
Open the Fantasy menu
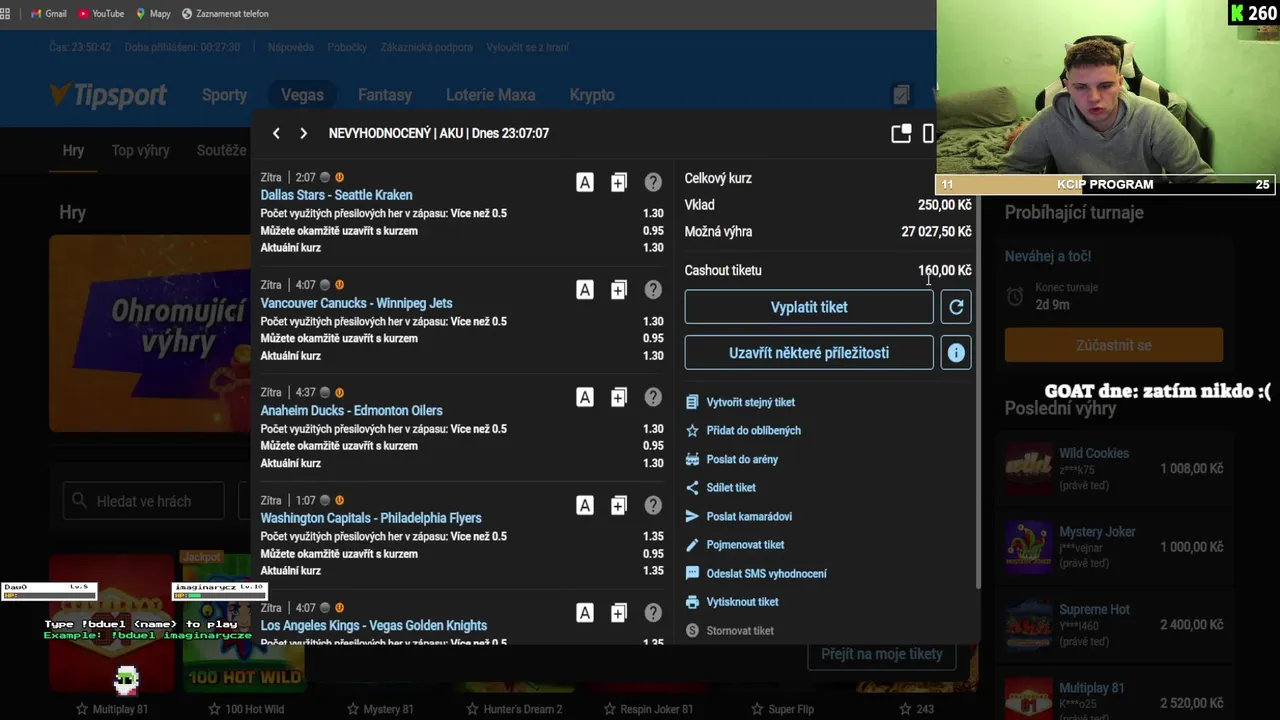click(x=385, y=95)
